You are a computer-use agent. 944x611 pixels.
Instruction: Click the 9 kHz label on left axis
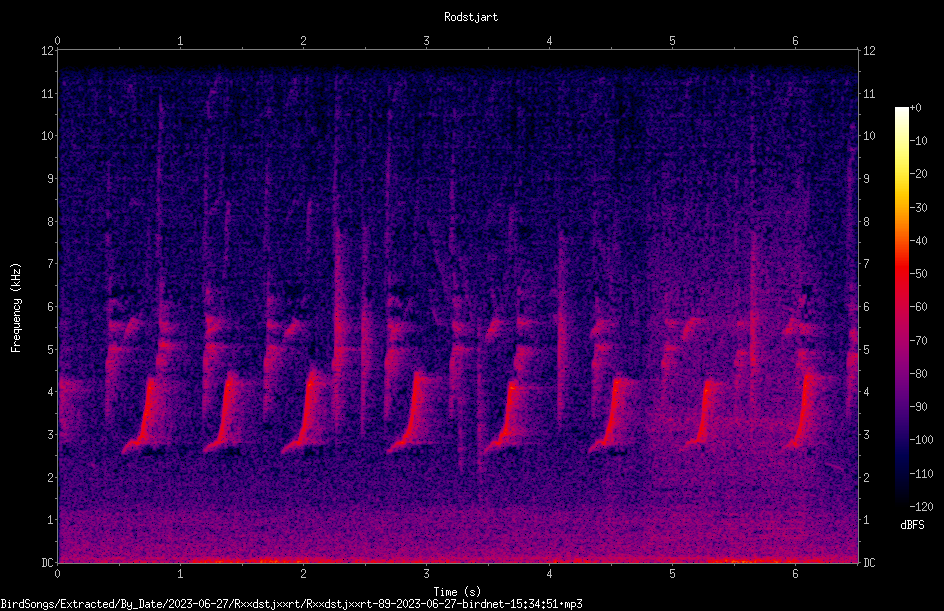pyautogui.click(x=51, y=179)
